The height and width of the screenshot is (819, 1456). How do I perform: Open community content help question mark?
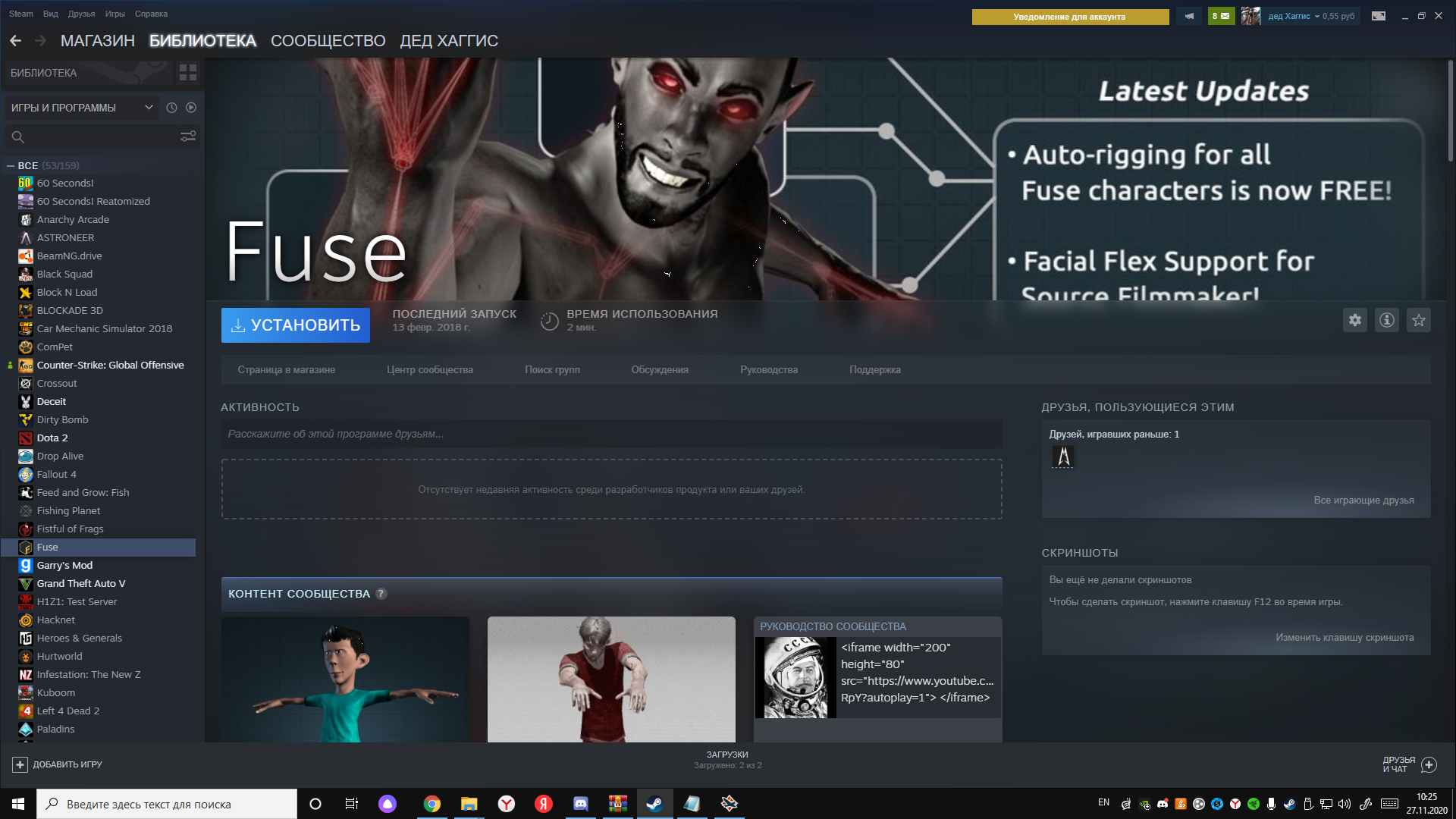(381, 594)
